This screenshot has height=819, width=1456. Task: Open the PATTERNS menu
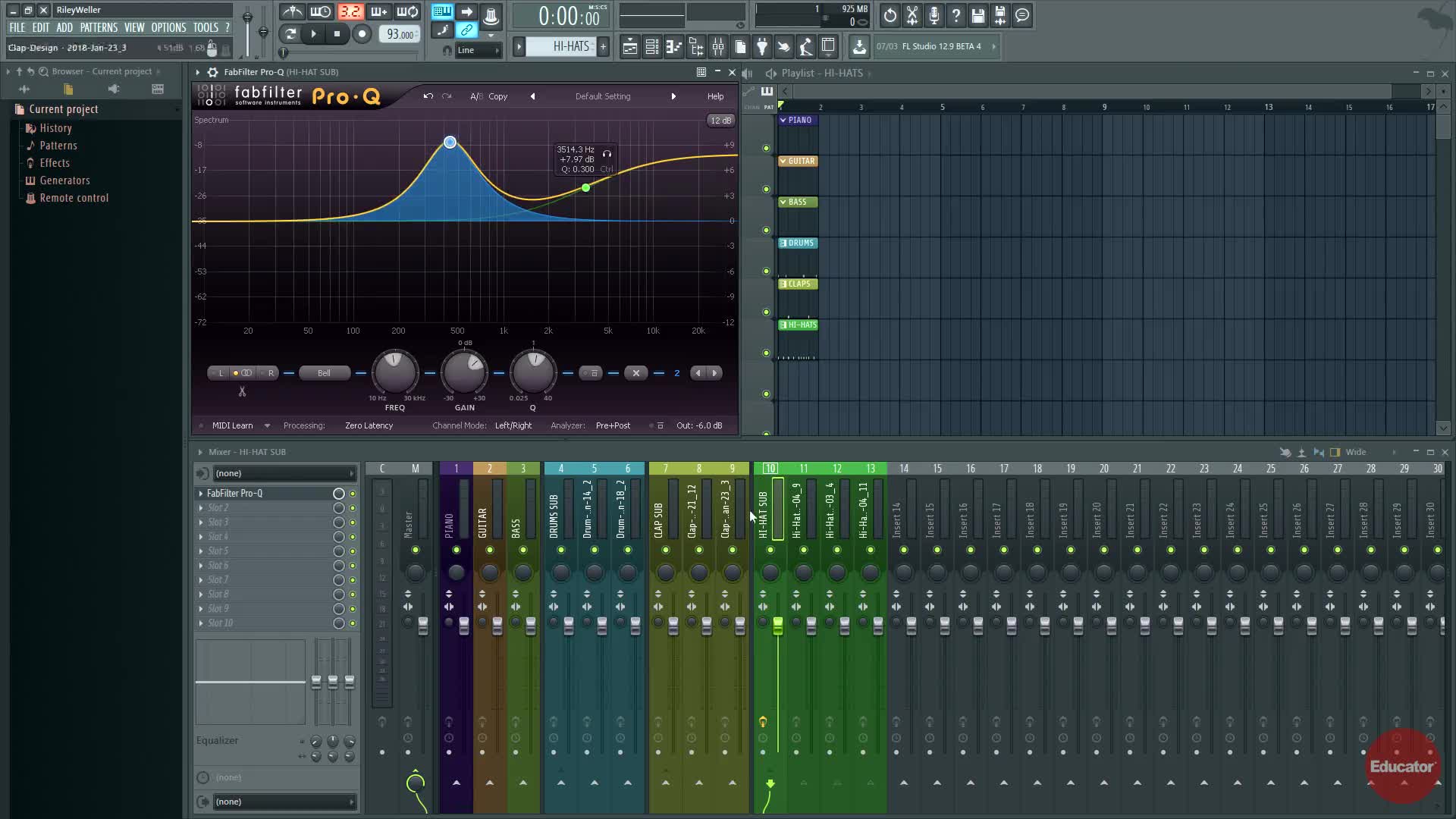point(99,27)
